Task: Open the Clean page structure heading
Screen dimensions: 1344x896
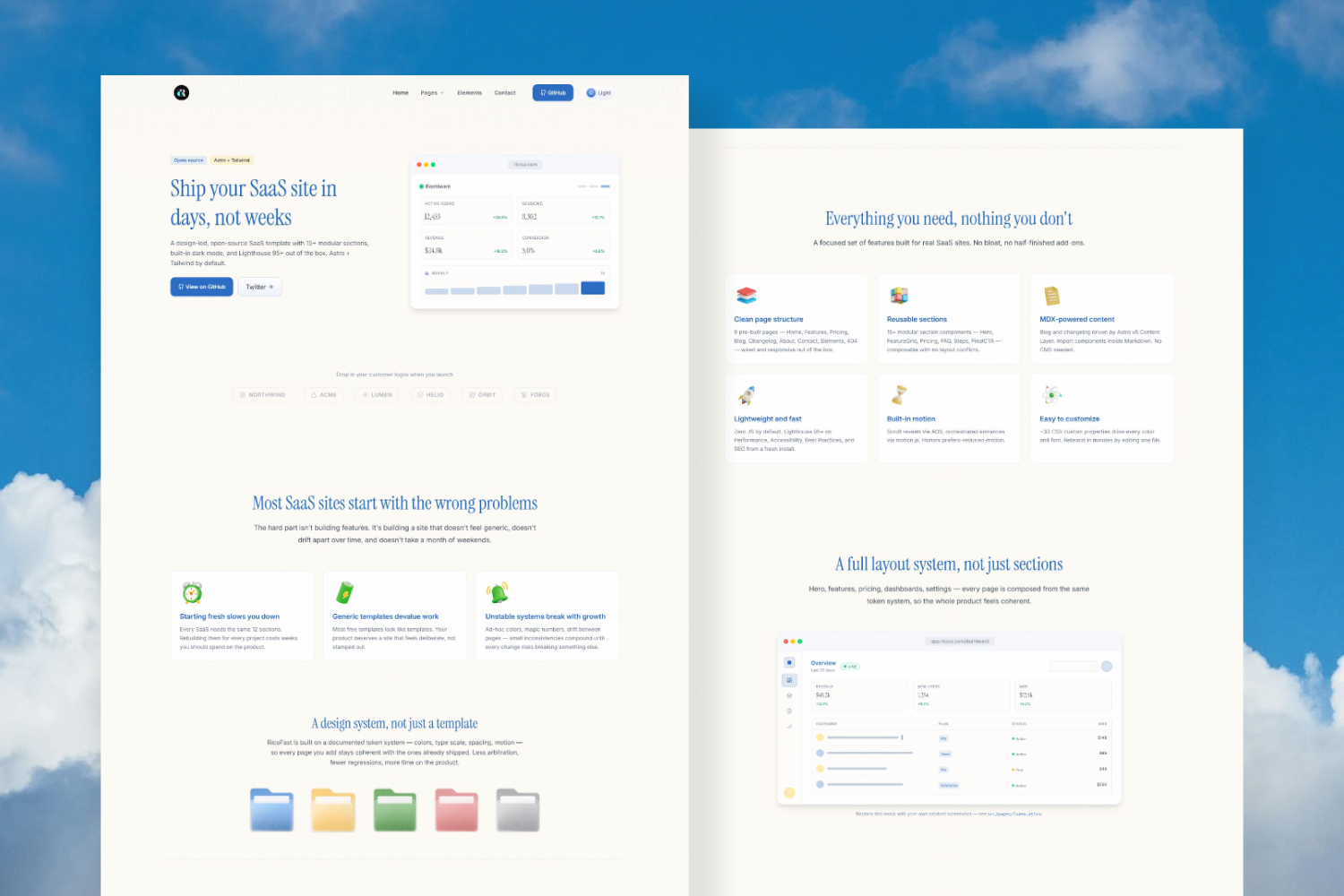Action: click(x=769, y=319)
